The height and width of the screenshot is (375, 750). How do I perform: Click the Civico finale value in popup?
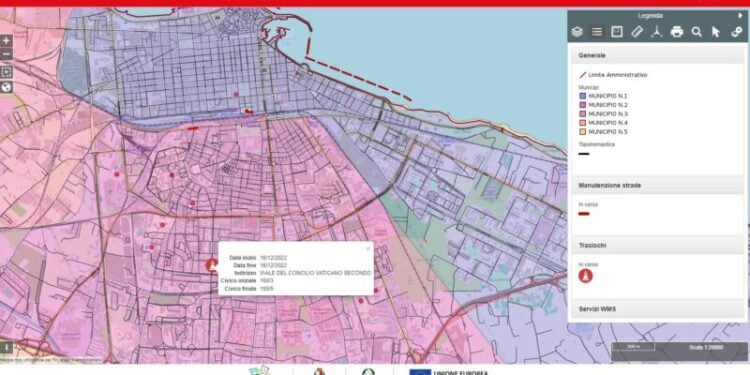266,288
